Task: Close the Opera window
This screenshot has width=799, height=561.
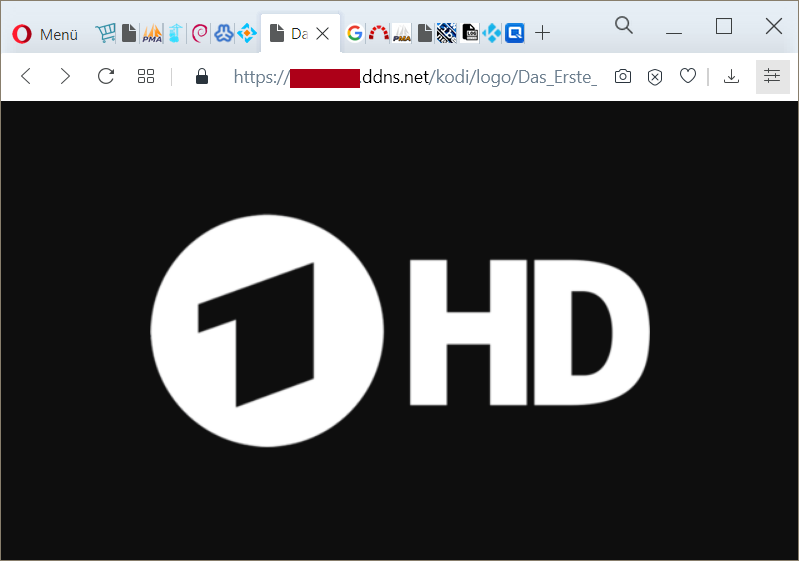Action: pyautogui.click(x=774, y=26)
